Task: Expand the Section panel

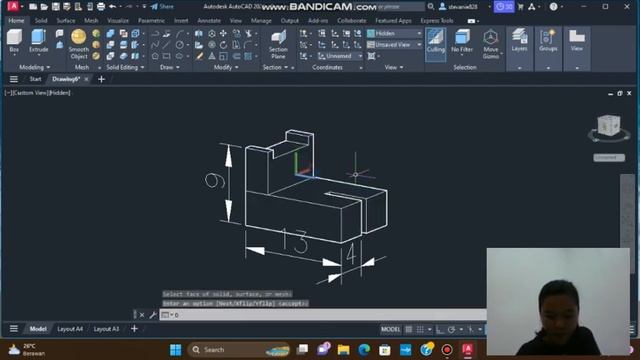Action: click(x=275, y=67)
